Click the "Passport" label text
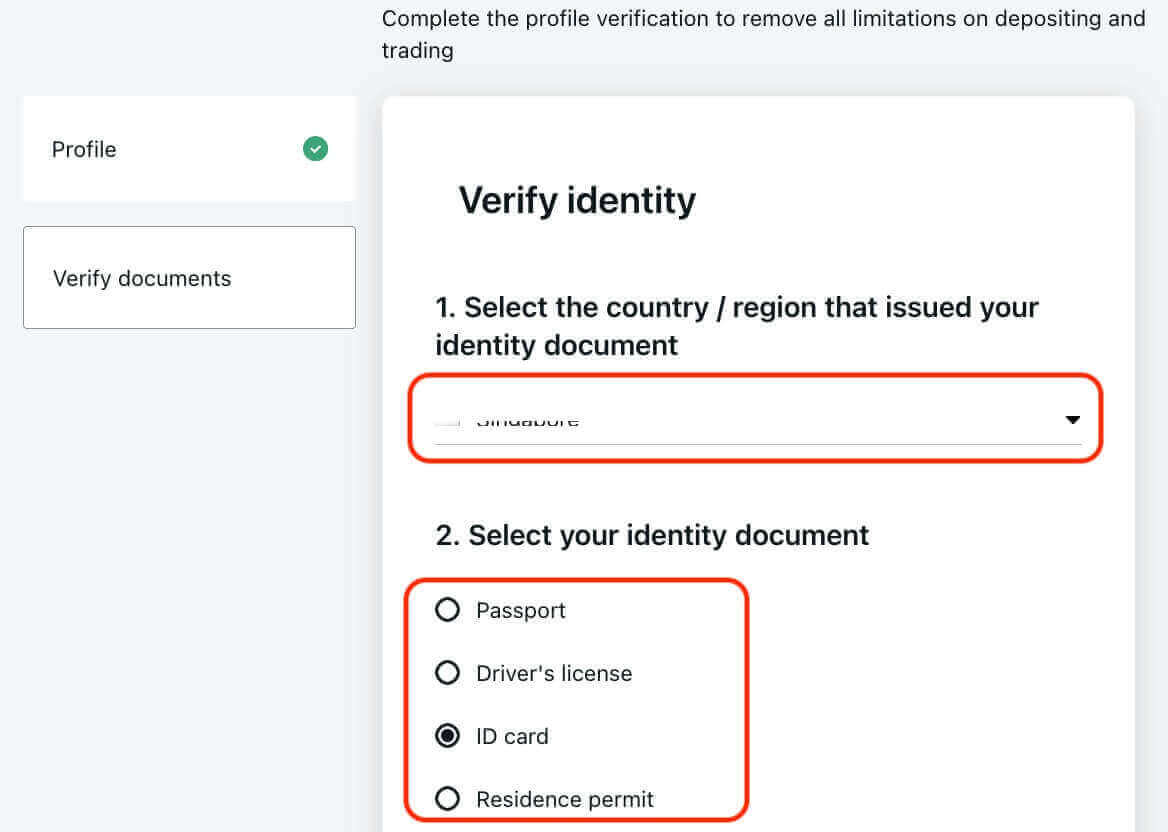Viewport: 1168px width, 832px height. (x=521, y=611)
